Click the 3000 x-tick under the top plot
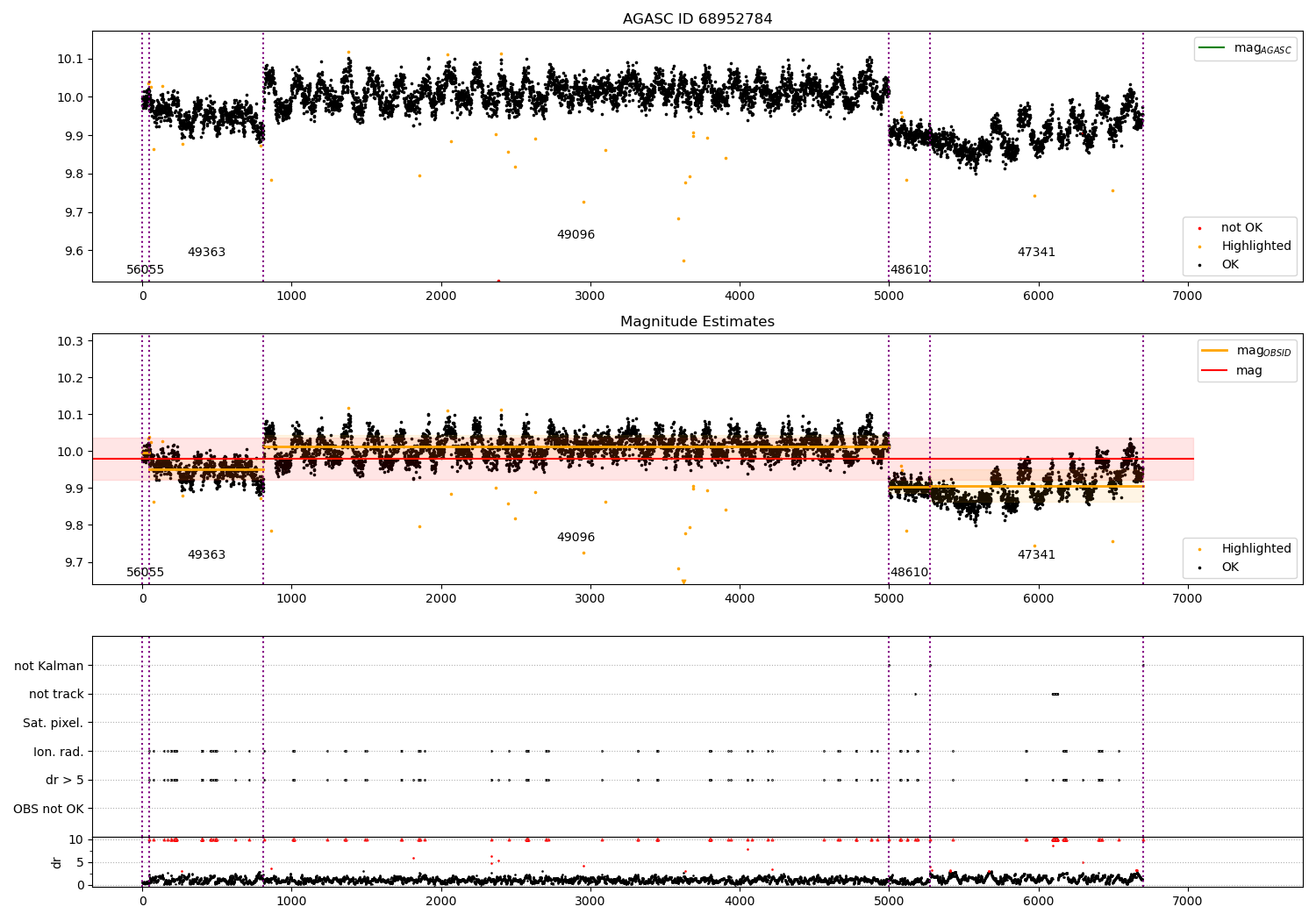The image size is (1316, 921). [590, 296]
